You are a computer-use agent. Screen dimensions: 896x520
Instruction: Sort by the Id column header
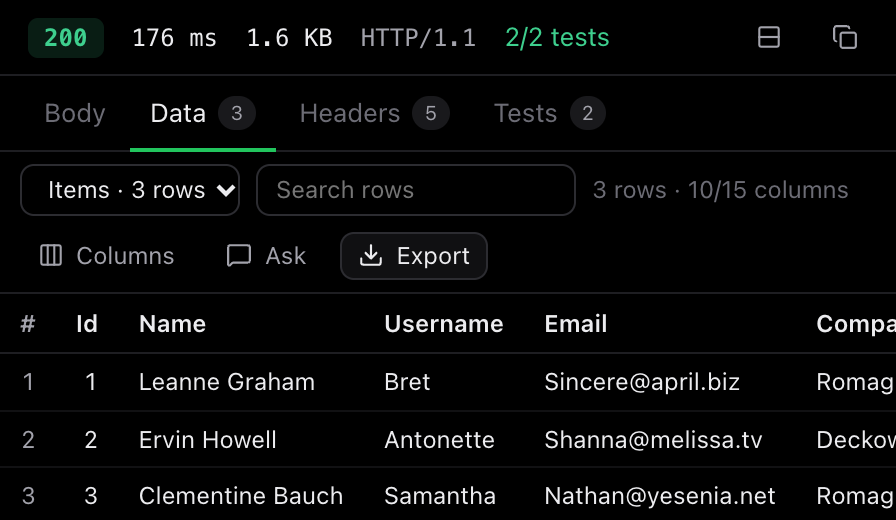[87, 324]
